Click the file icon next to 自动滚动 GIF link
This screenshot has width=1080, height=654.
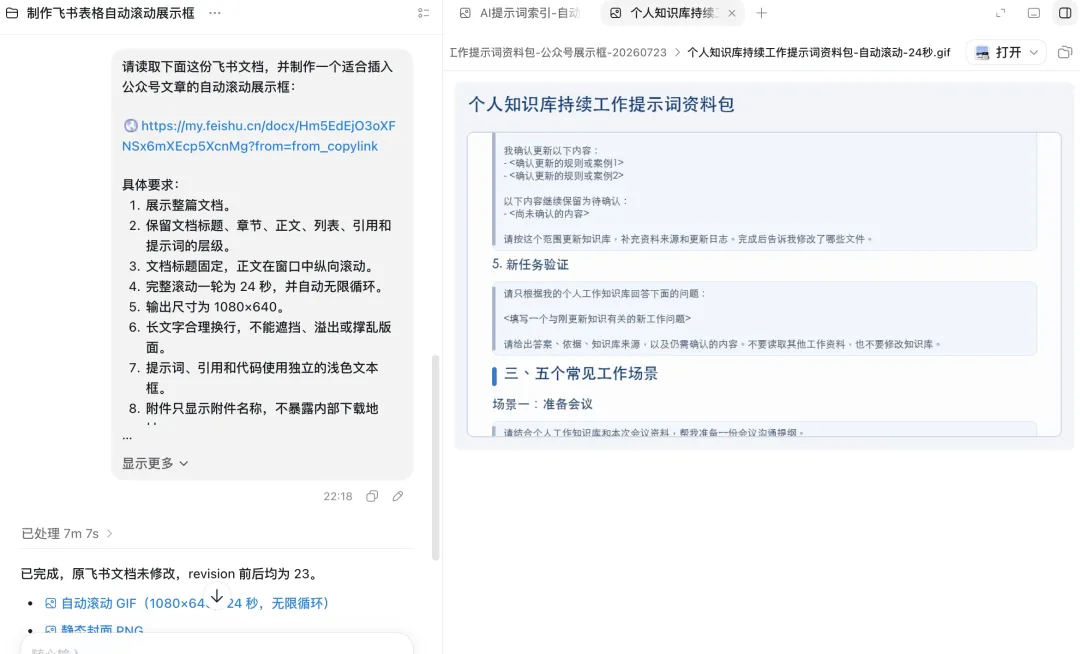point(50,603)
